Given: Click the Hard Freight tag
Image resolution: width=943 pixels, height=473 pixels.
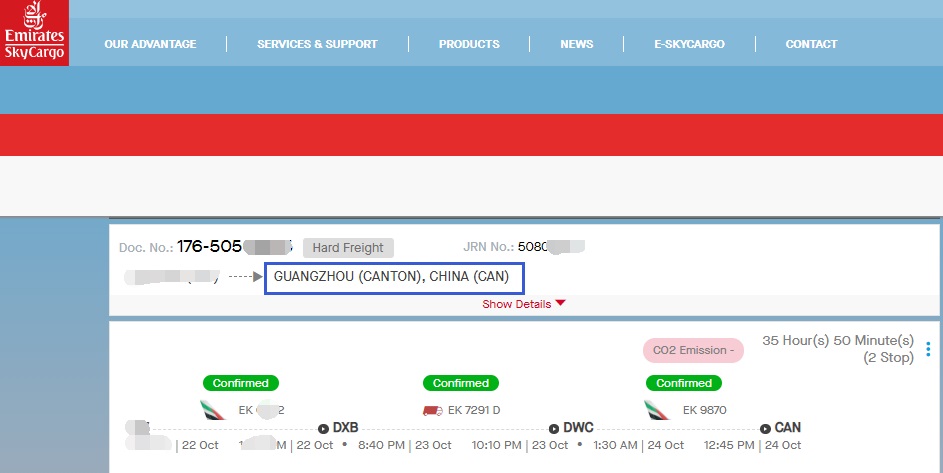Looking at the screenshot, I should click(348, 247).
